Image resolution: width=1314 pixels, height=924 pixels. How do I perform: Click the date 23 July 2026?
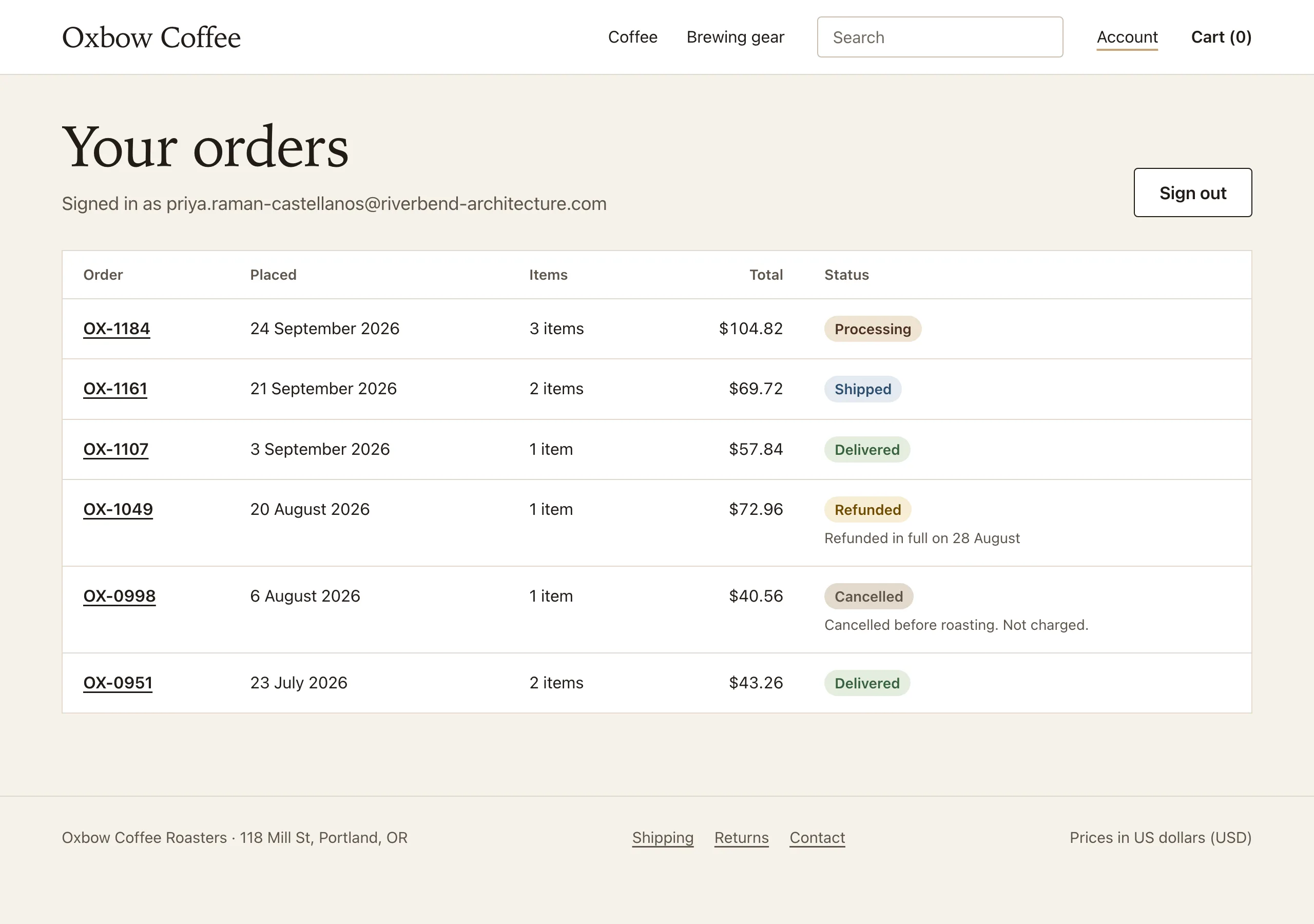point(299,683)
